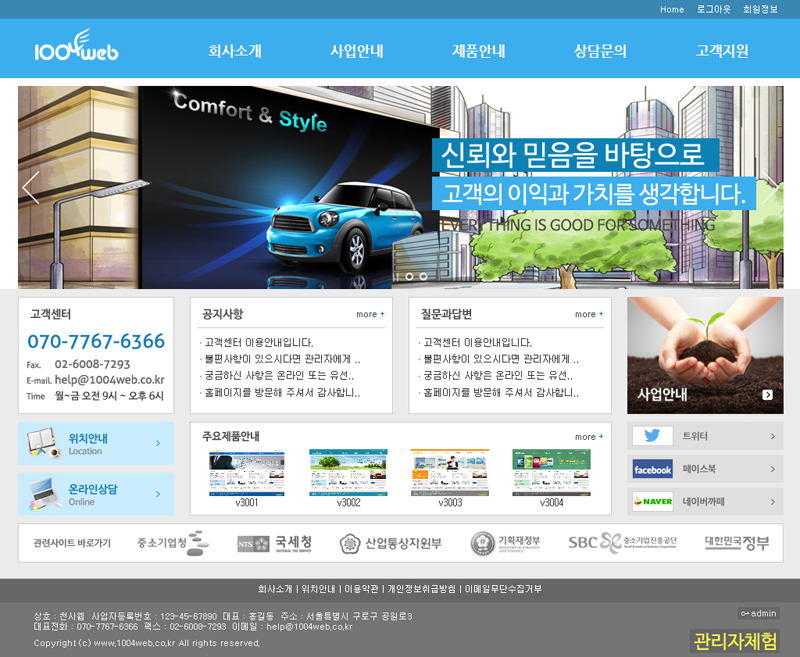Open the Facebook icon link
The width and height of the screenshot is (800, 657).
click(x=652, y=469)
